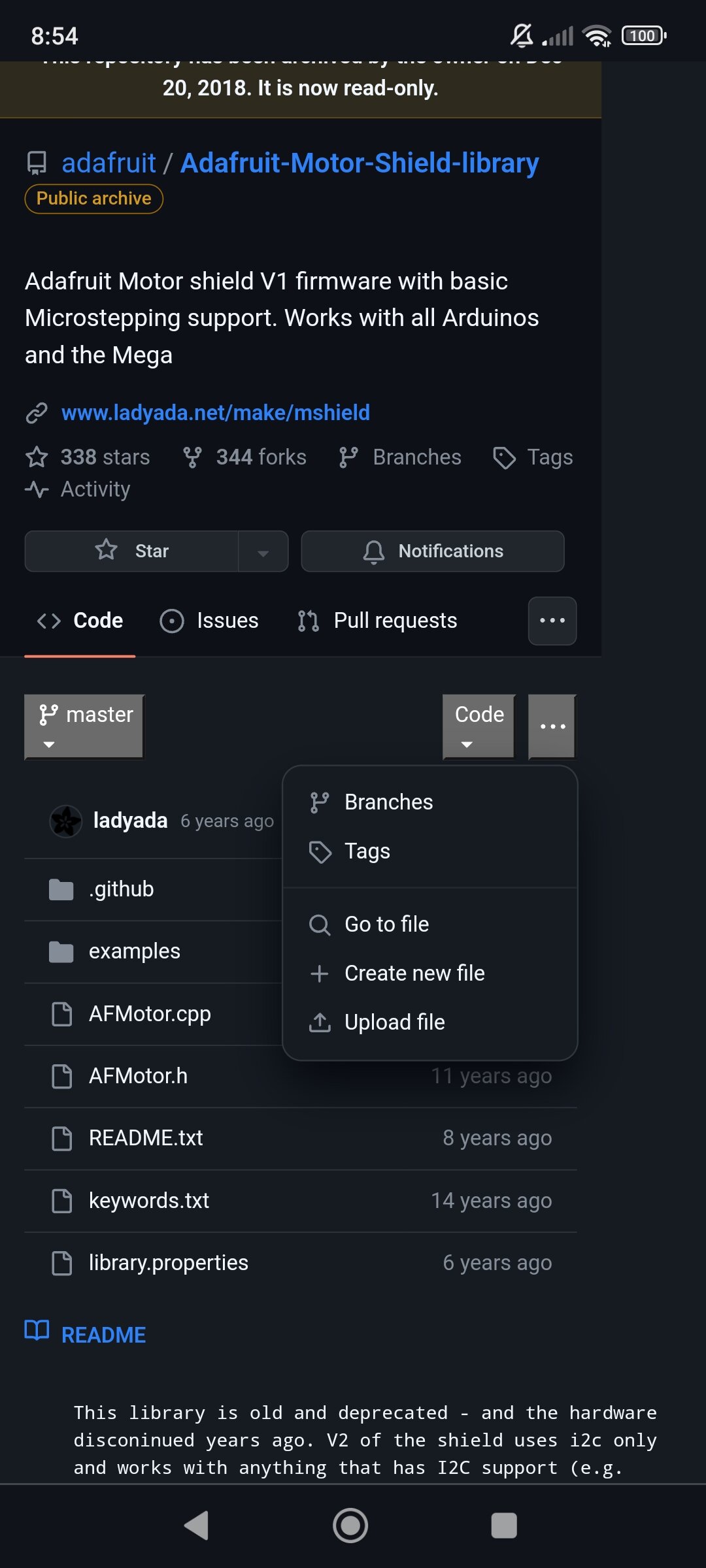Image resolution: width=706 pixels, height=1568 pixels.
Task: Go to the adafruit owner page
Action: [x=109, y=163]
